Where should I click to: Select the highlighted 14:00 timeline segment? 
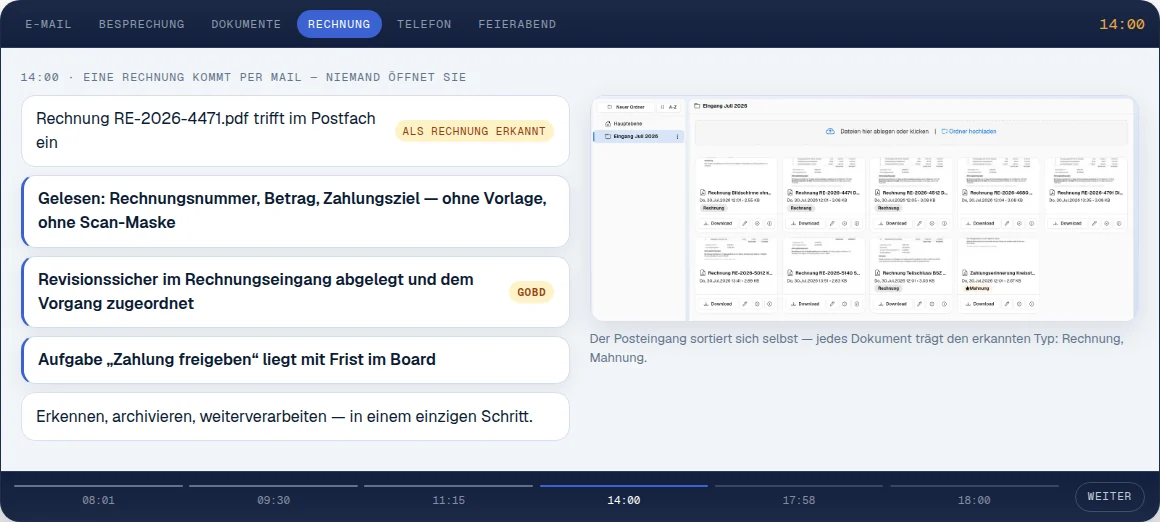(x=624, y=495)
